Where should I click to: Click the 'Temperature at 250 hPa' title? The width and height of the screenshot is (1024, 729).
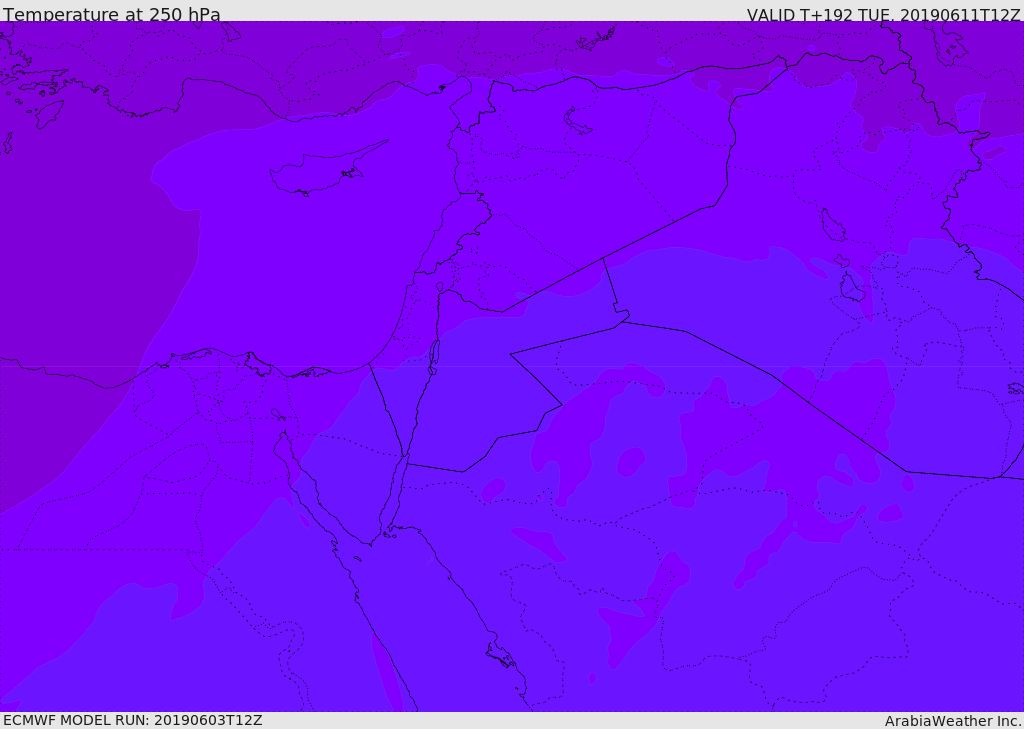coord(112,14)
